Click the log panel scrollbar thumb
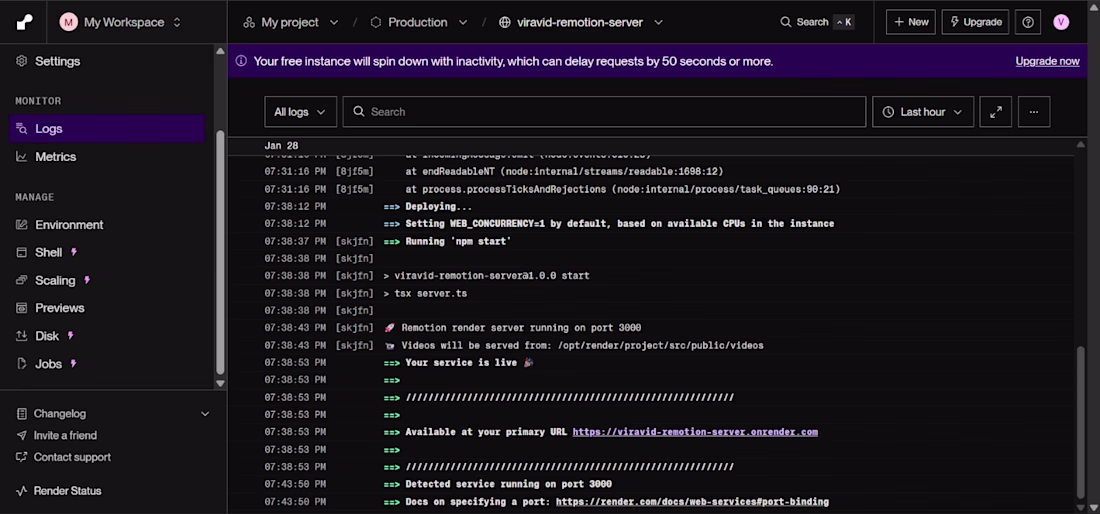The image size is (1100, 514). (1080, 421)
